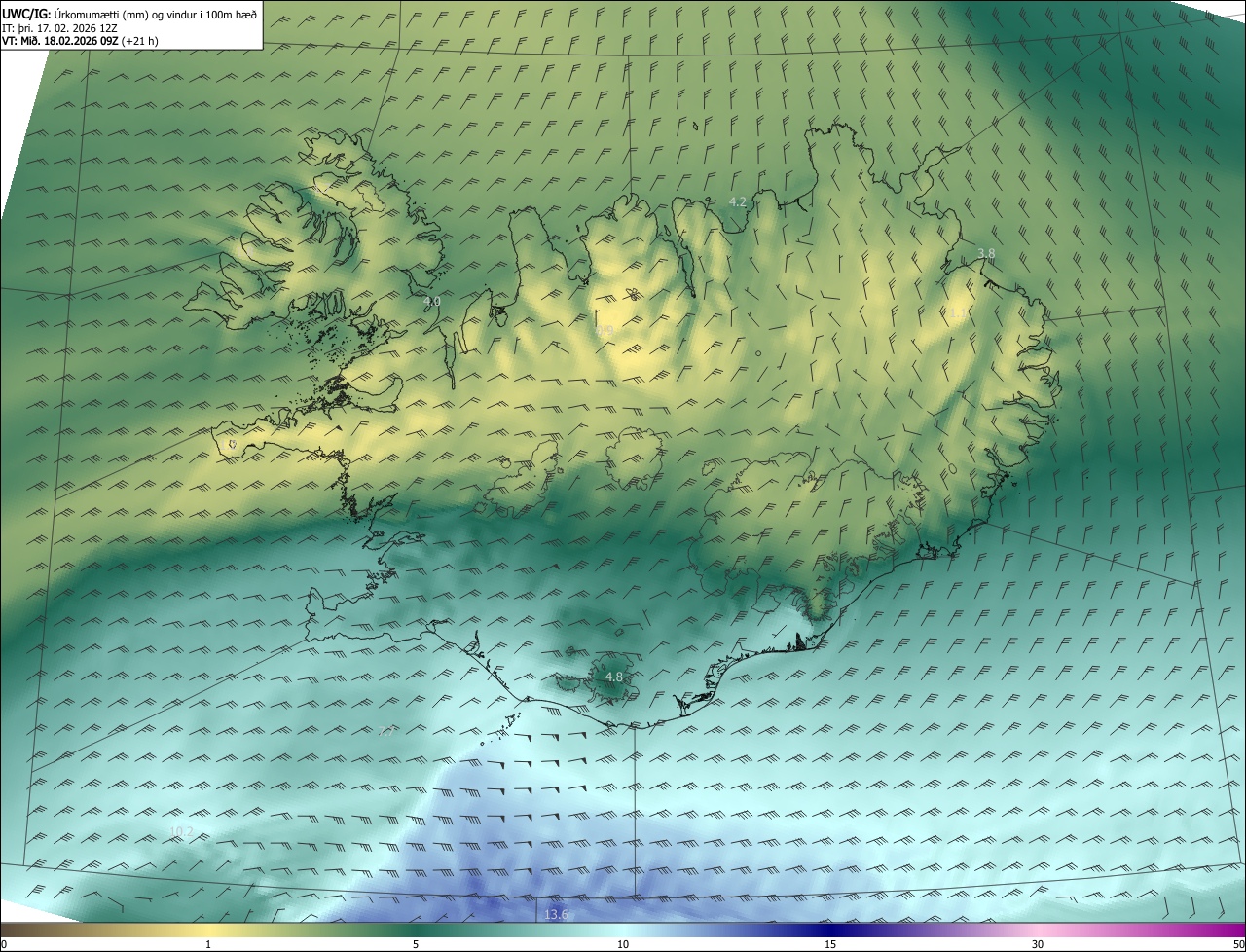
Task: Click the color scale tick label "1"
Action: (x=208, y=944)
